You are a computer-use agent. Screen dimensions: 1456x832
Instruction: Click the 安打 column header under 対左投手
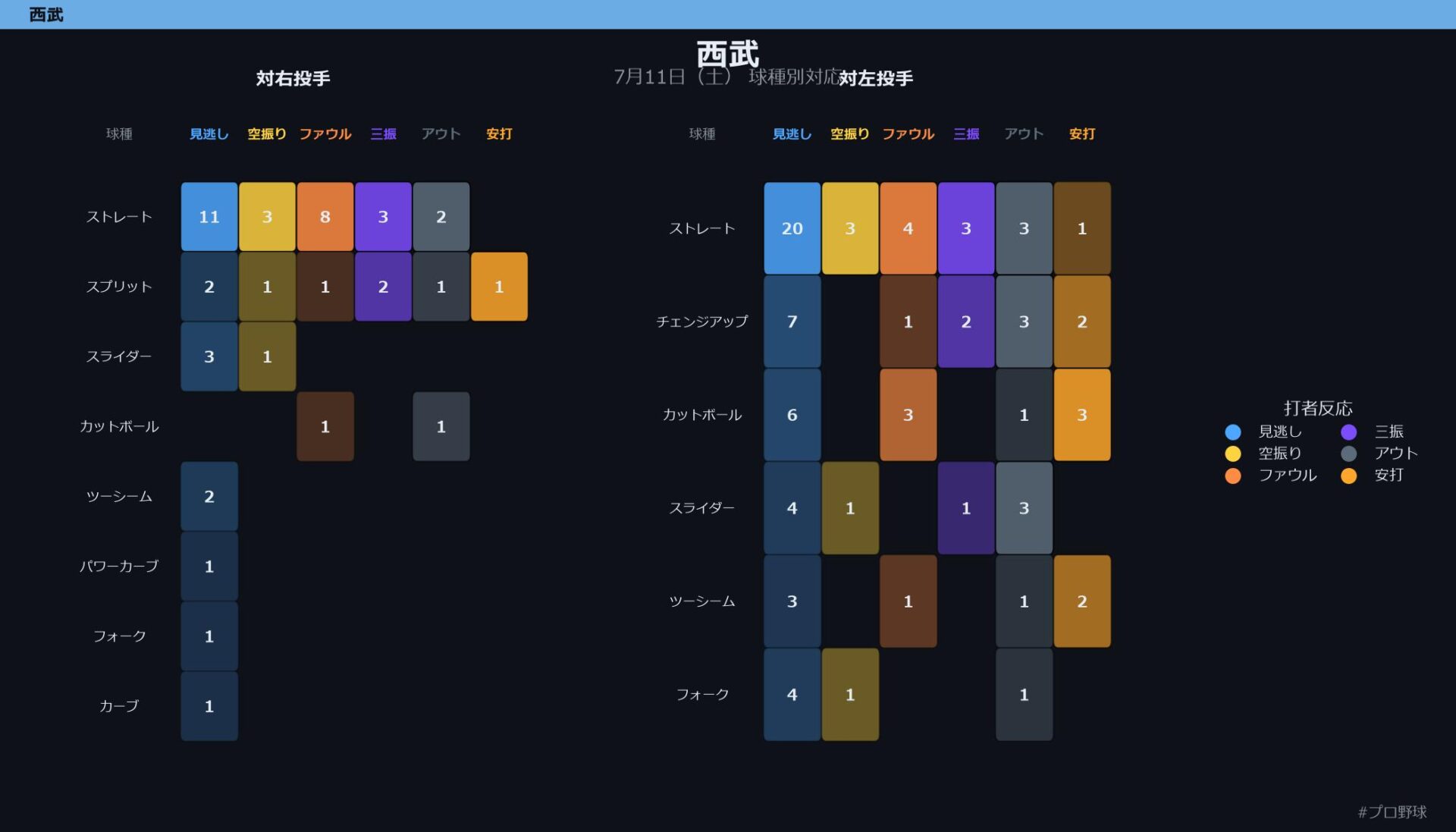(x=1082, y=134)
